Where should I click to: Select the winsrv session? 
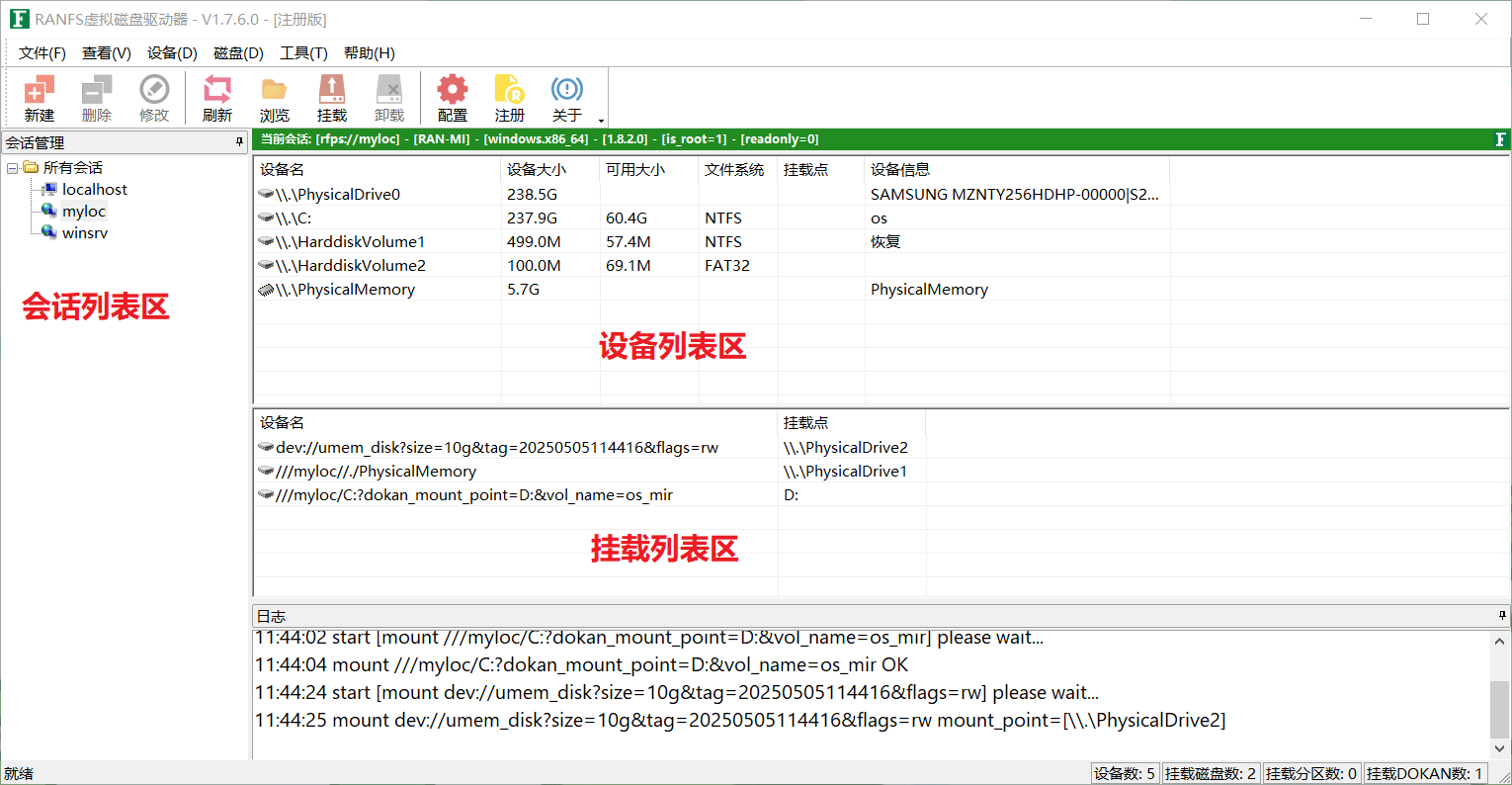tap(85, 233)
